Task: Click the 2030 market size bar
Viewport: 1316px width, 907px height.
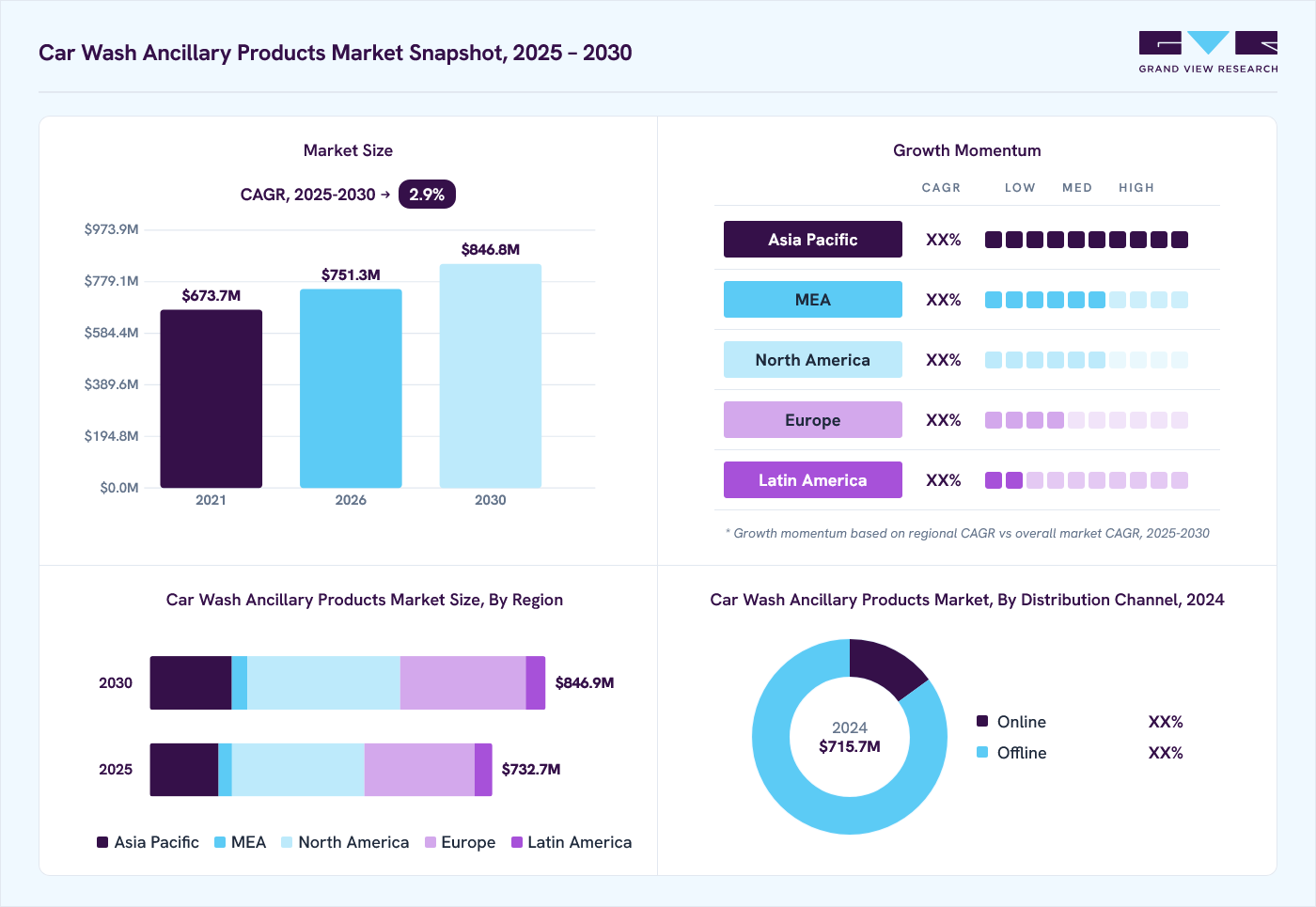Action: click(491, 376)
